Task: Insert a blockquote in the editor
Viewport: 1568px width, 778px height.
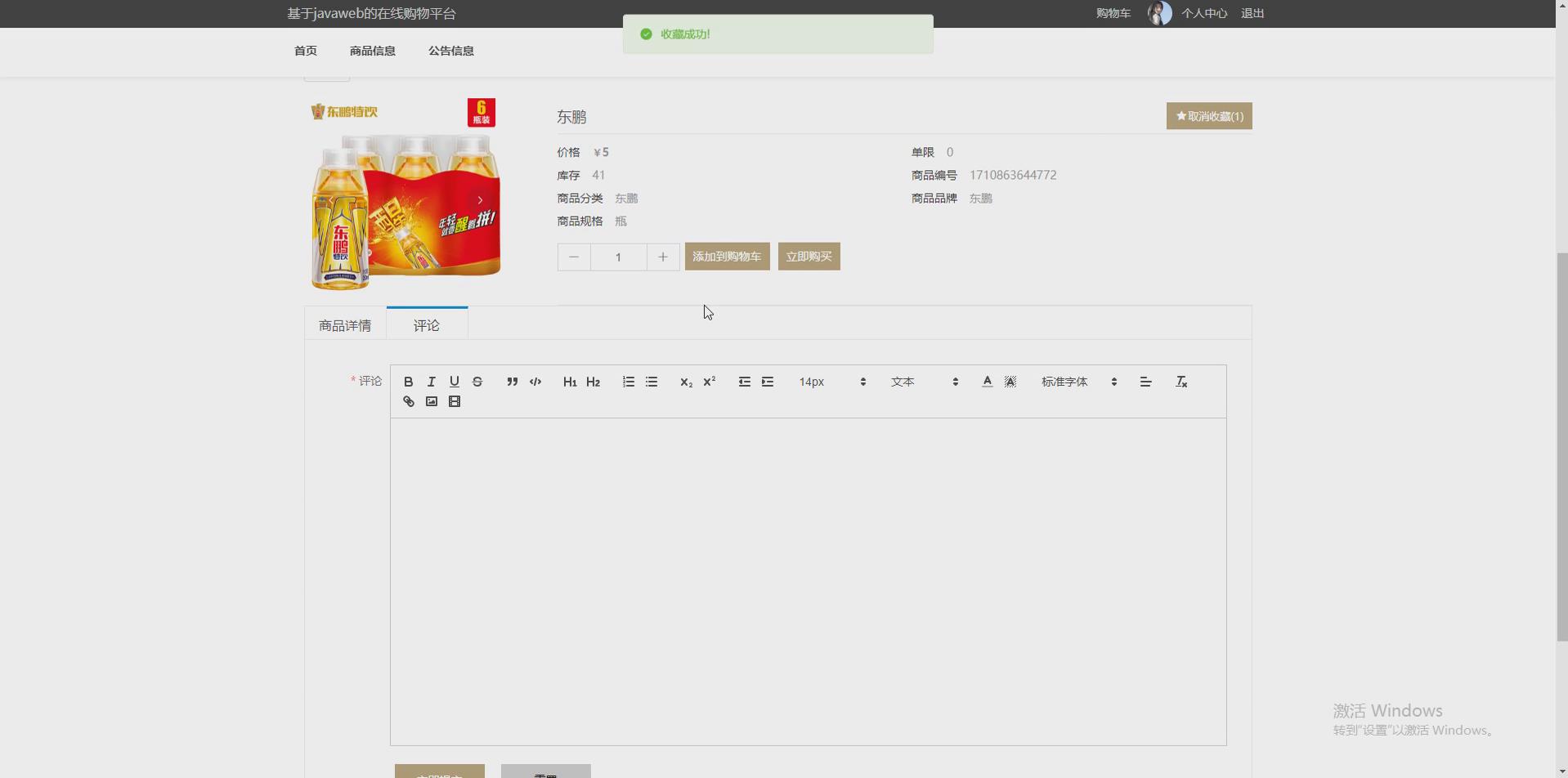Action: (512, 382)
